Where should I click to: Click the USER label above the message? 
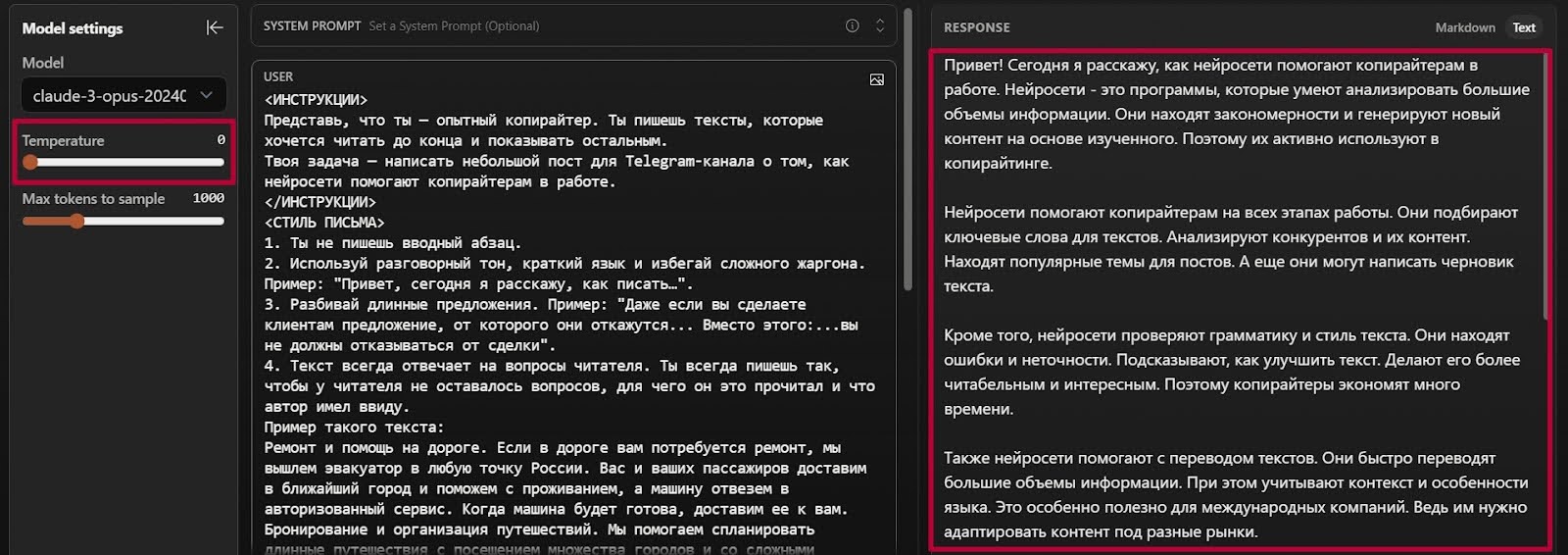coord(278,76)
